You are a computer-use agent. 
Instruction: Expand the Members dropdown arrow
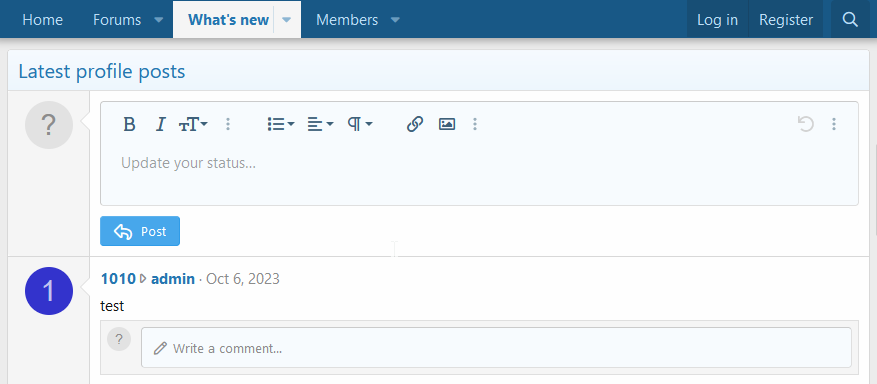click(395, 20)
